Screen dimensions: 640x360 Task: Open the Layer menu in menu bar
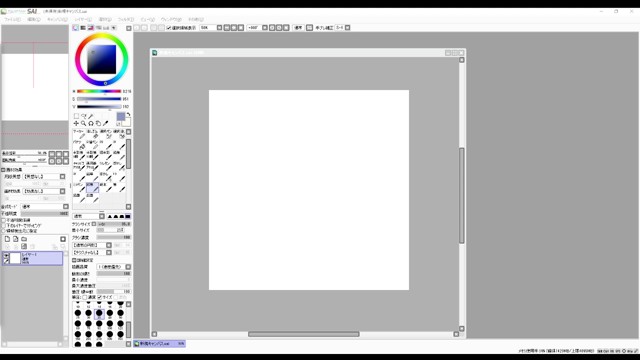click(x=83, y=19)
